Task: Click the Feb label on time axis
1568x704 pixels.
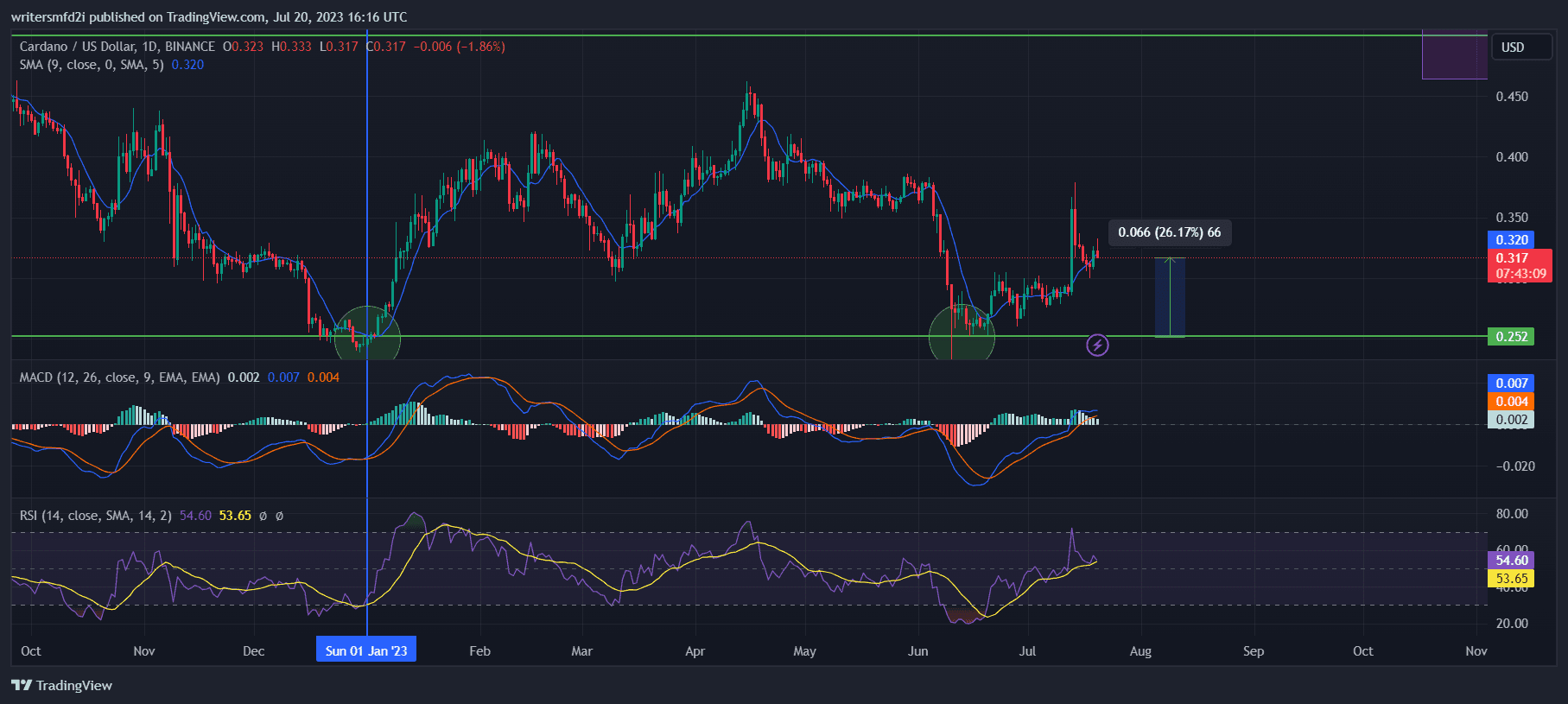Action: (x=479, y=651)
